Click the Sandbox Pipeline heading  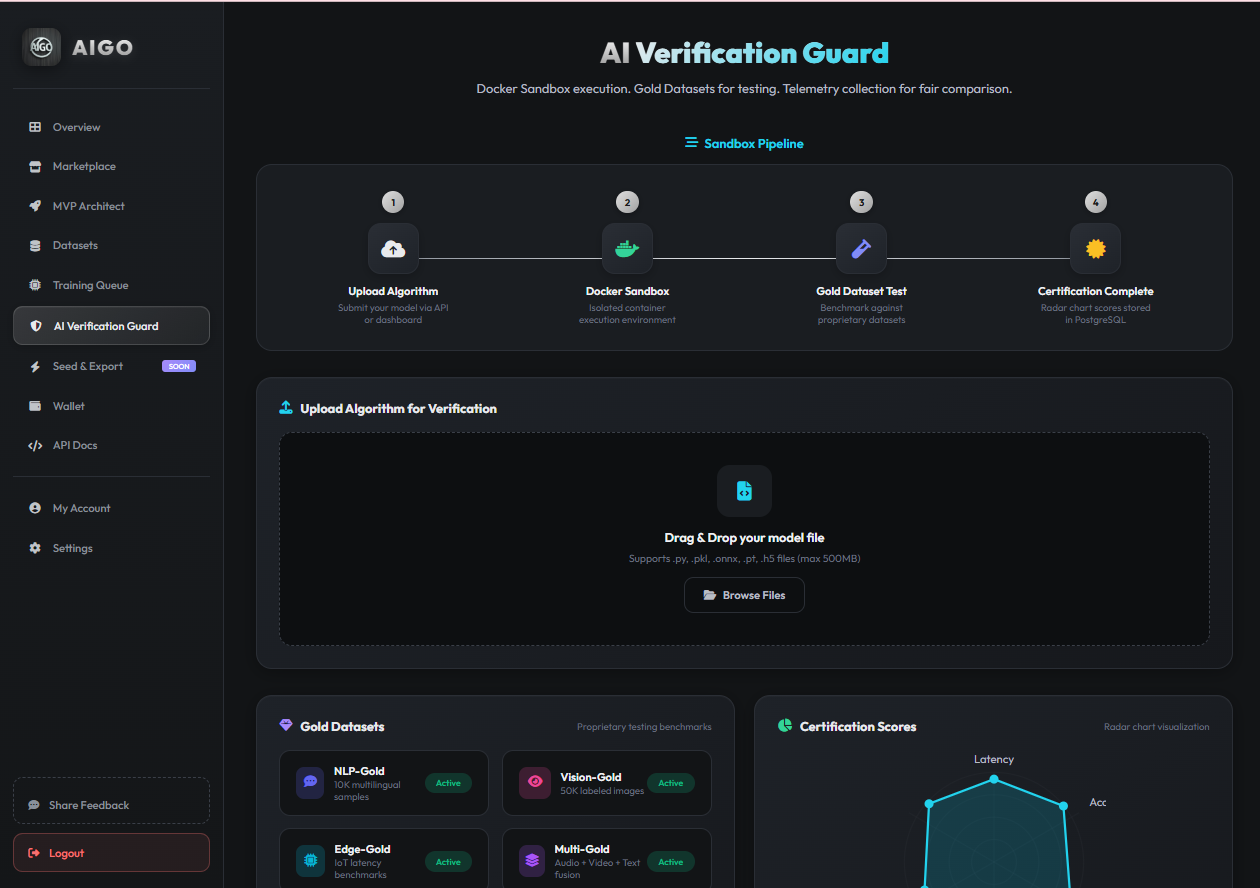(x=744, y=143)
